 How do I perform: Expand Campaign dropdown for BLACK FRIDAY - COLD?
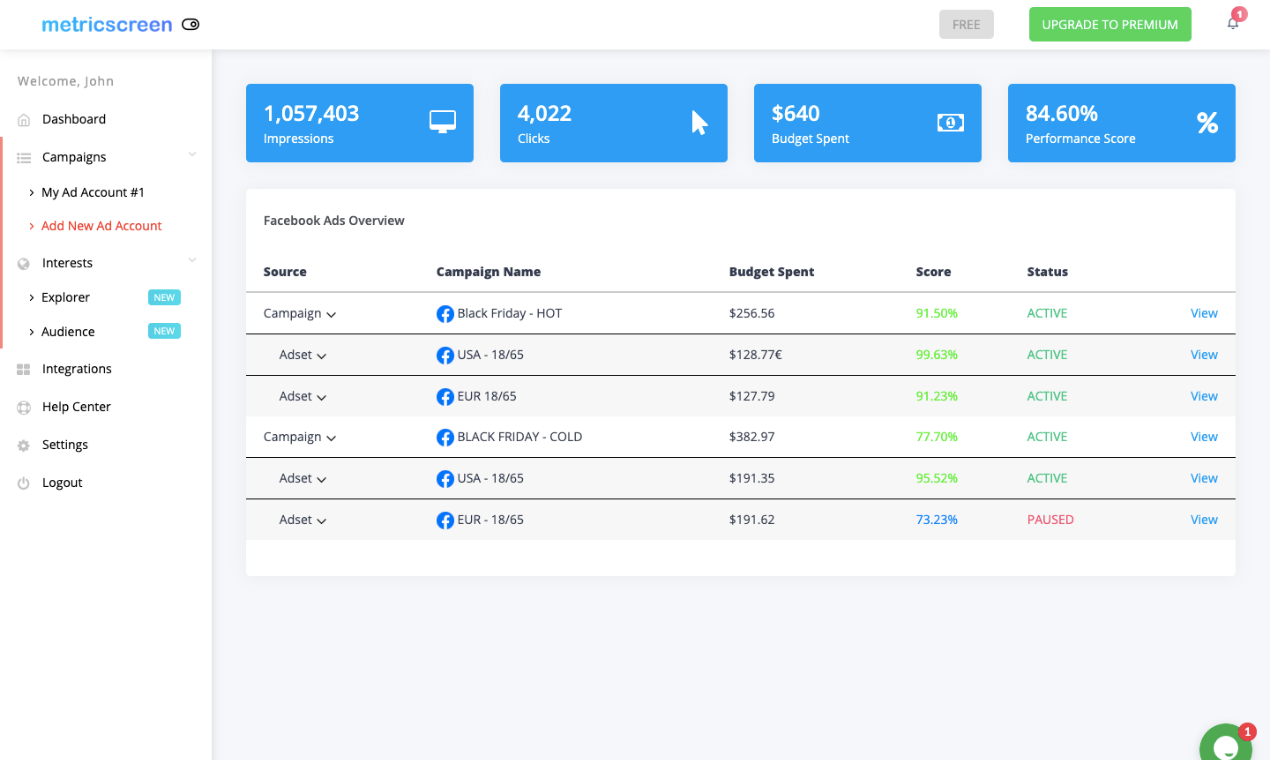tap(331, 438)
